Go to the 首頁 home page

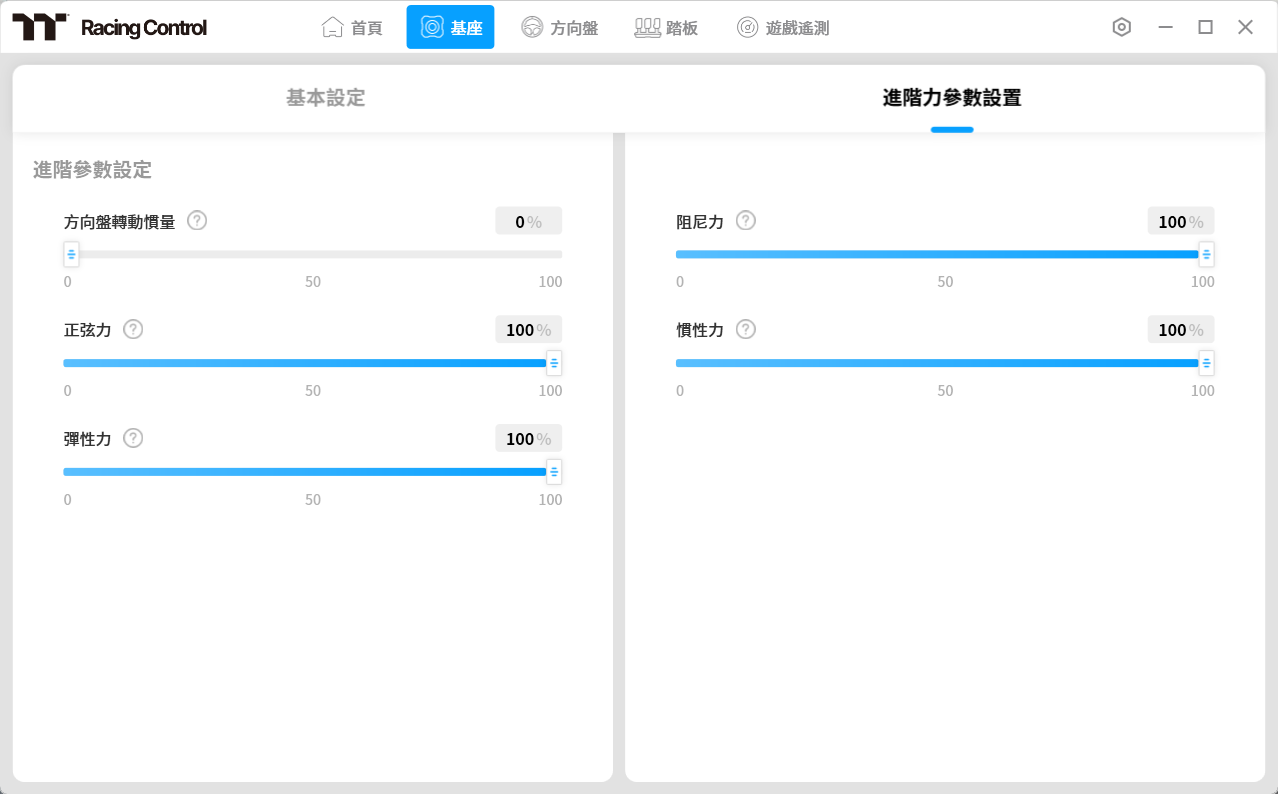pos(352,27)
